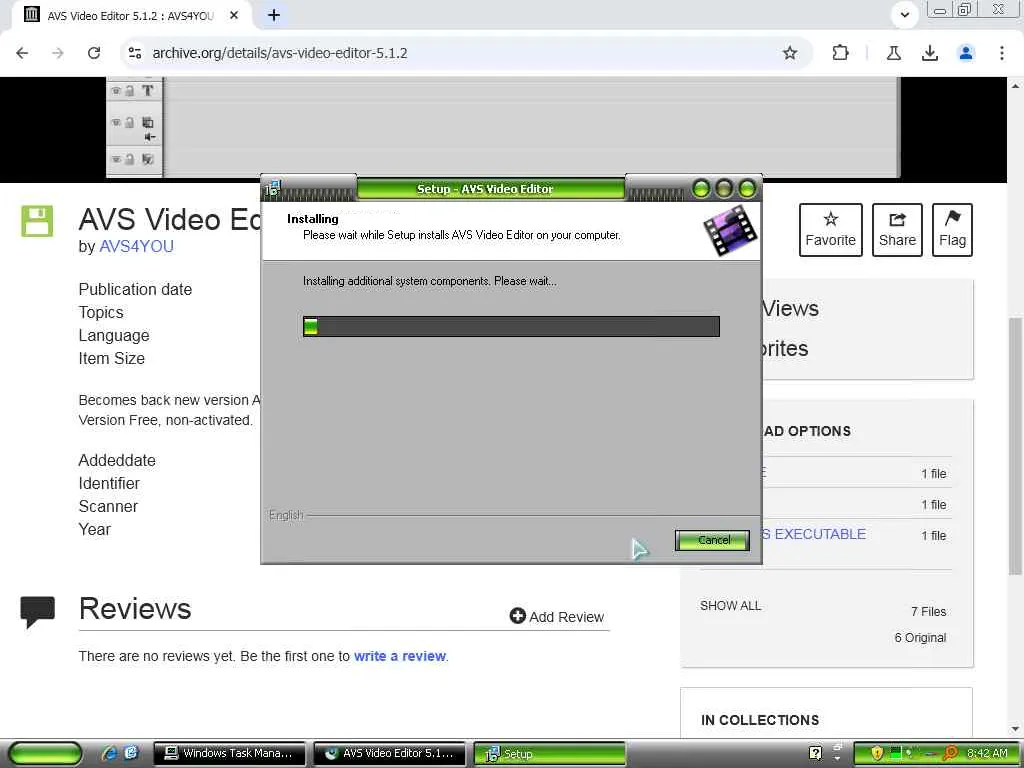Expand the tab search dropdown chevron
The height and width of the screenshot is (768, 1024).
coord(904,15)
